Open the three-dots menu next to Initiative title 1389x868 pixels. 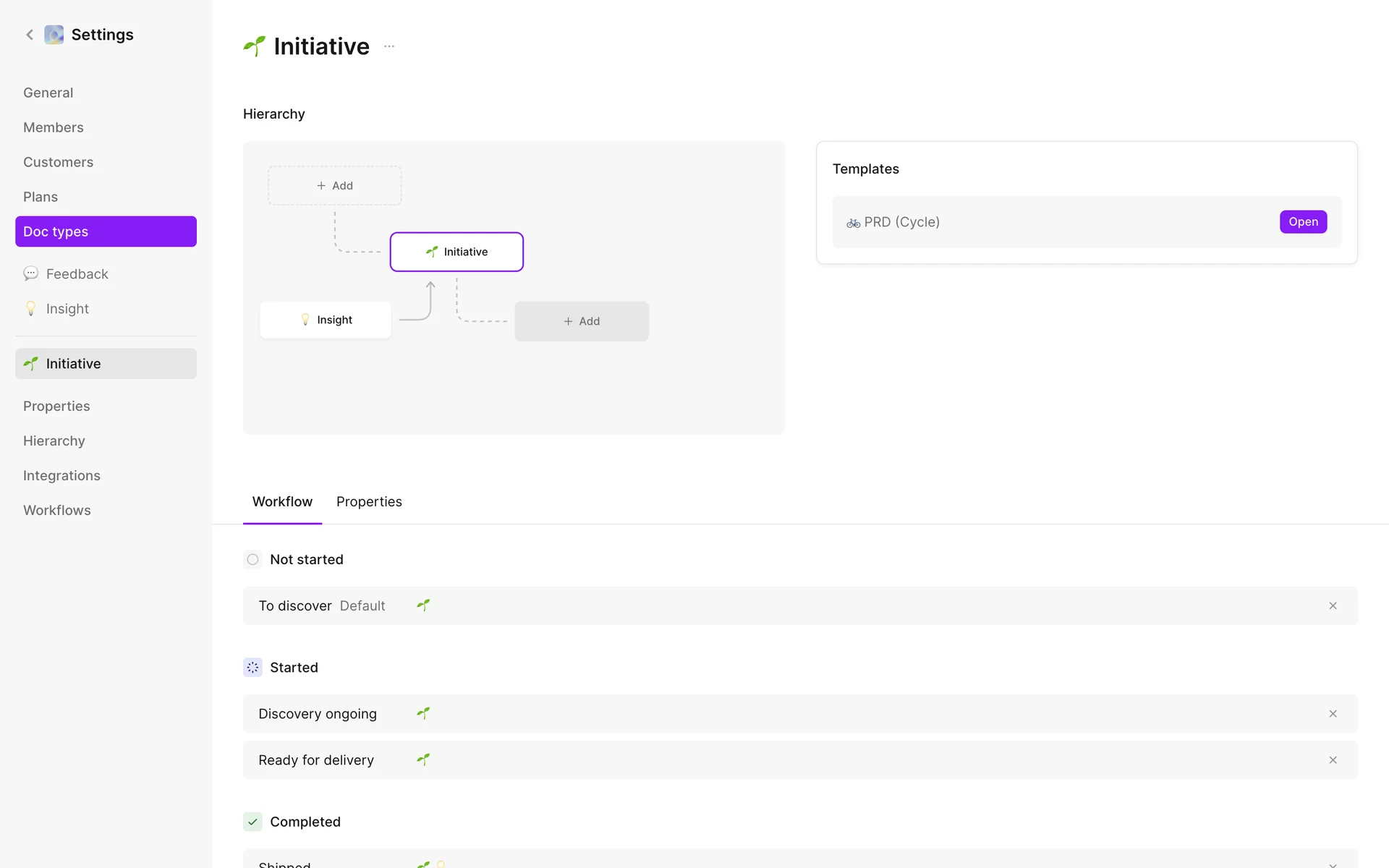pyautogui.click(x=389, y=46)
